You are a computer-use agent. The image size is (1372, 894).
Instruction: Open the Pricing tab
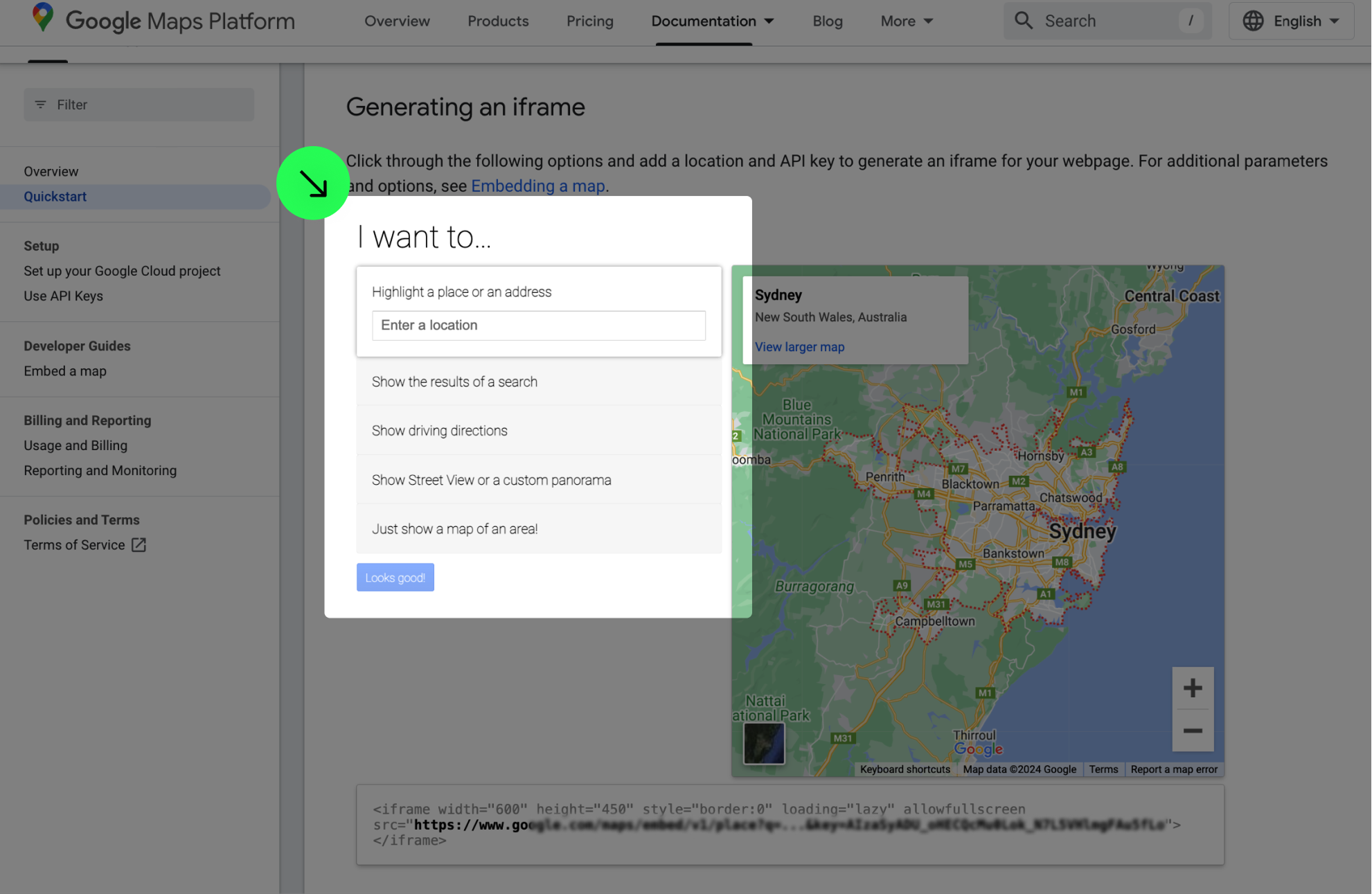tap(589, 21)
